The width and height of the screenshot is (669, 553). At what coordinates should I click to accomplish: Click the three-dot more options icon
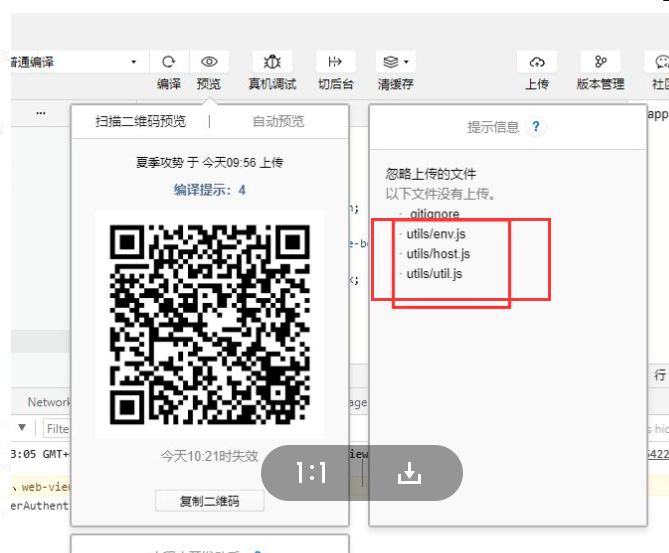click(41, 113)
